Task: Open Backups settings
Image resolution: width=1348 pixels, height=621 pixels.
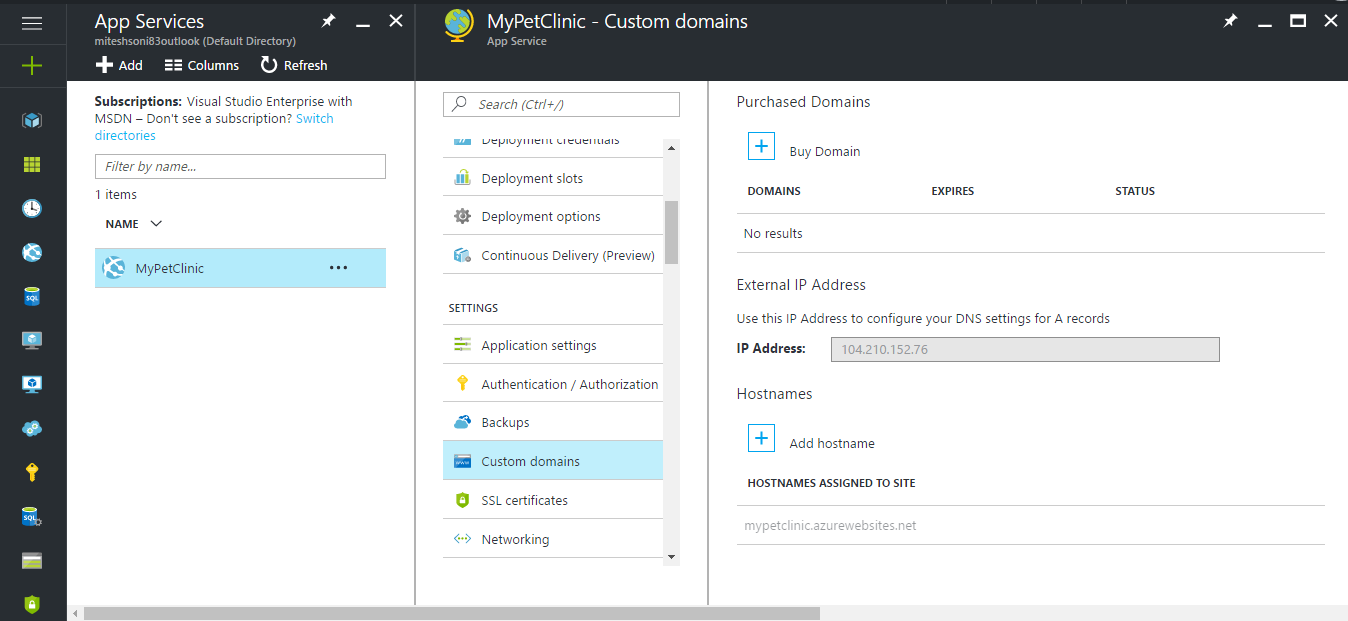Action: (553, 422)
